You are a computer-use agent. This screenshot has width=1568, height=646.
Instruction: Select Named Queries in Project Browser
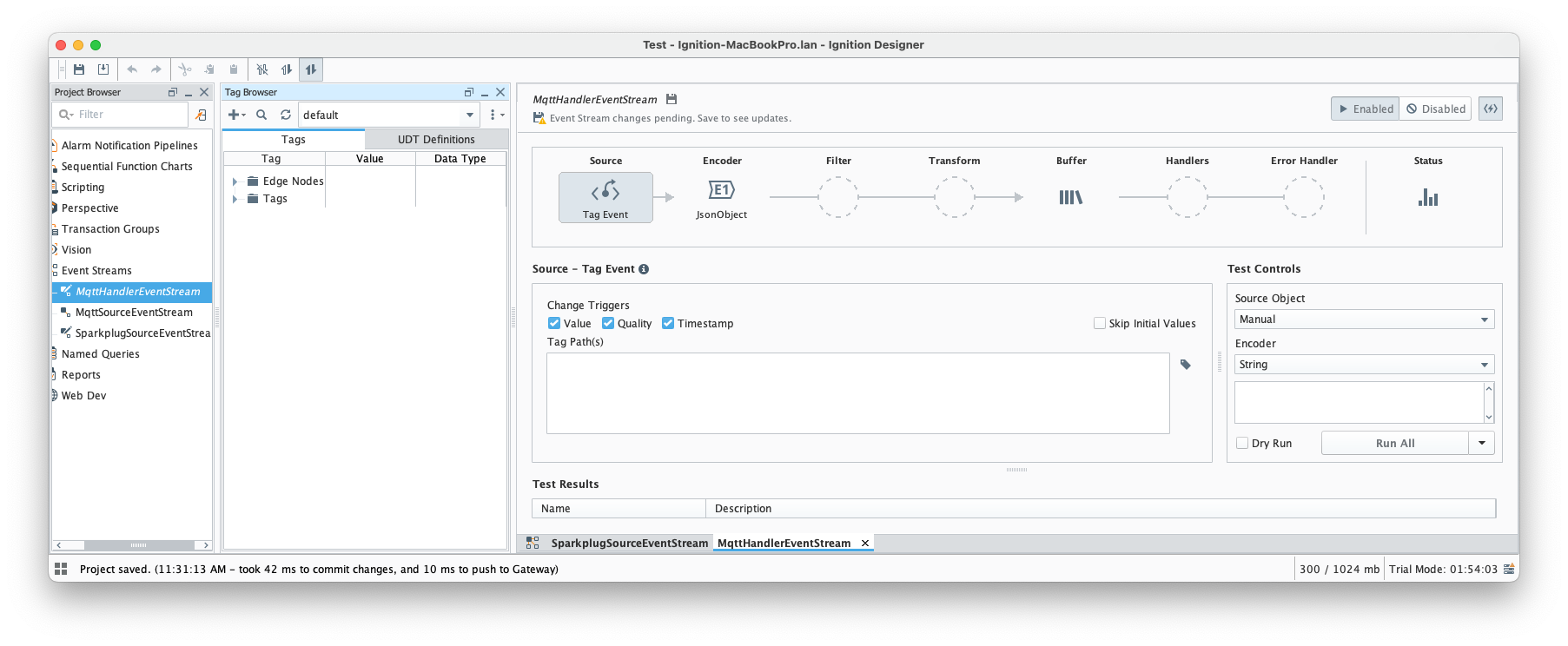[100, 354]
